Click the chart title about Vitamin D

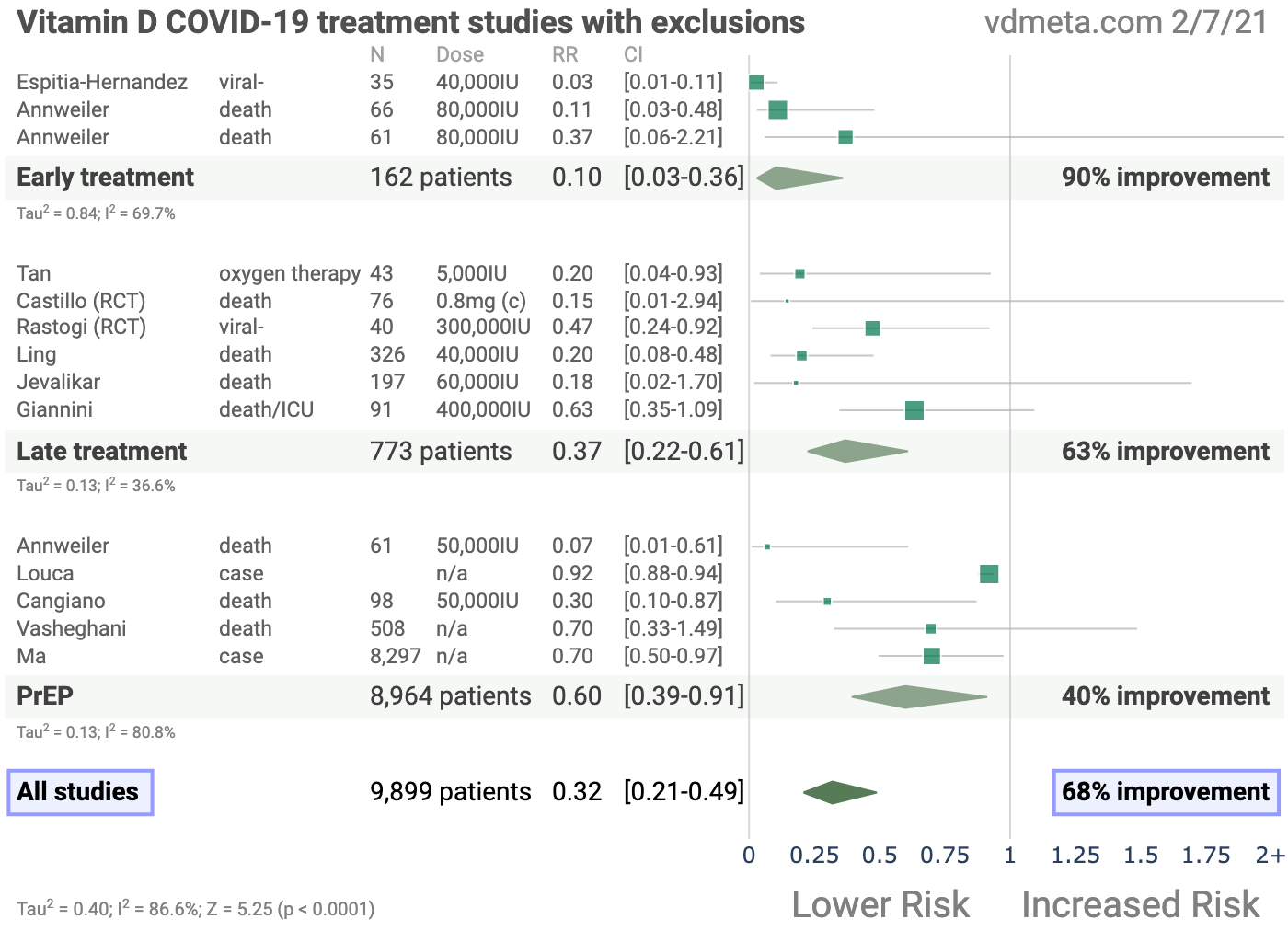point(410,22)
